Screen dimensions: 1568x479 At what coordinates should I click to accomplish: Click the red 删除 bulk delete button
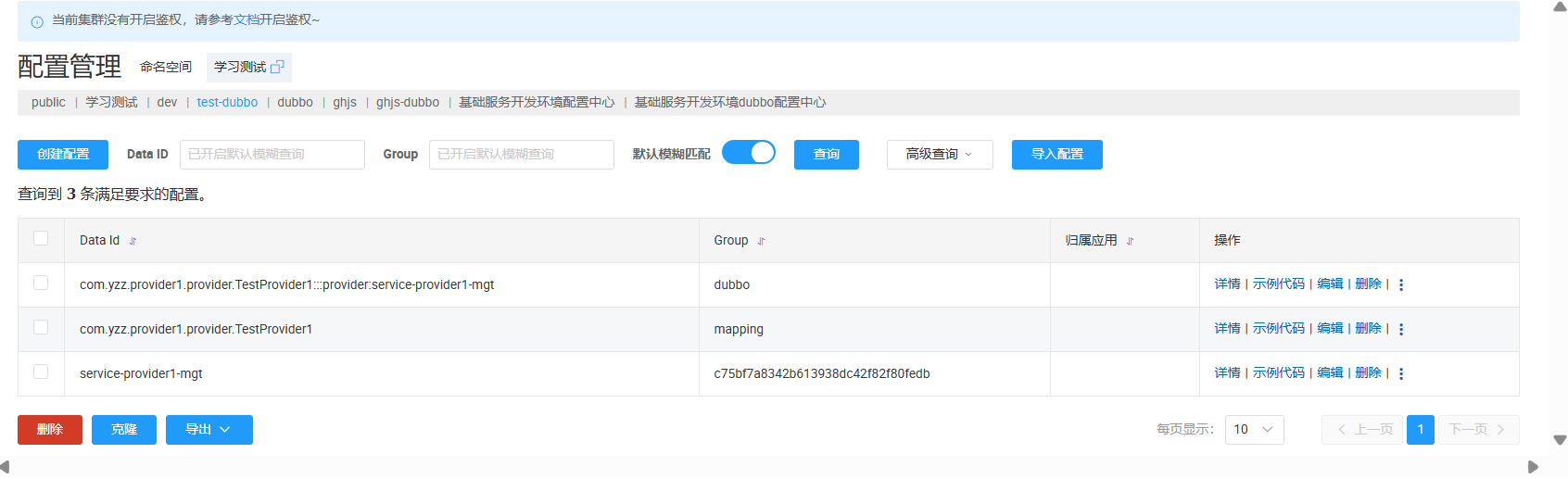click(x=50, y=430)
